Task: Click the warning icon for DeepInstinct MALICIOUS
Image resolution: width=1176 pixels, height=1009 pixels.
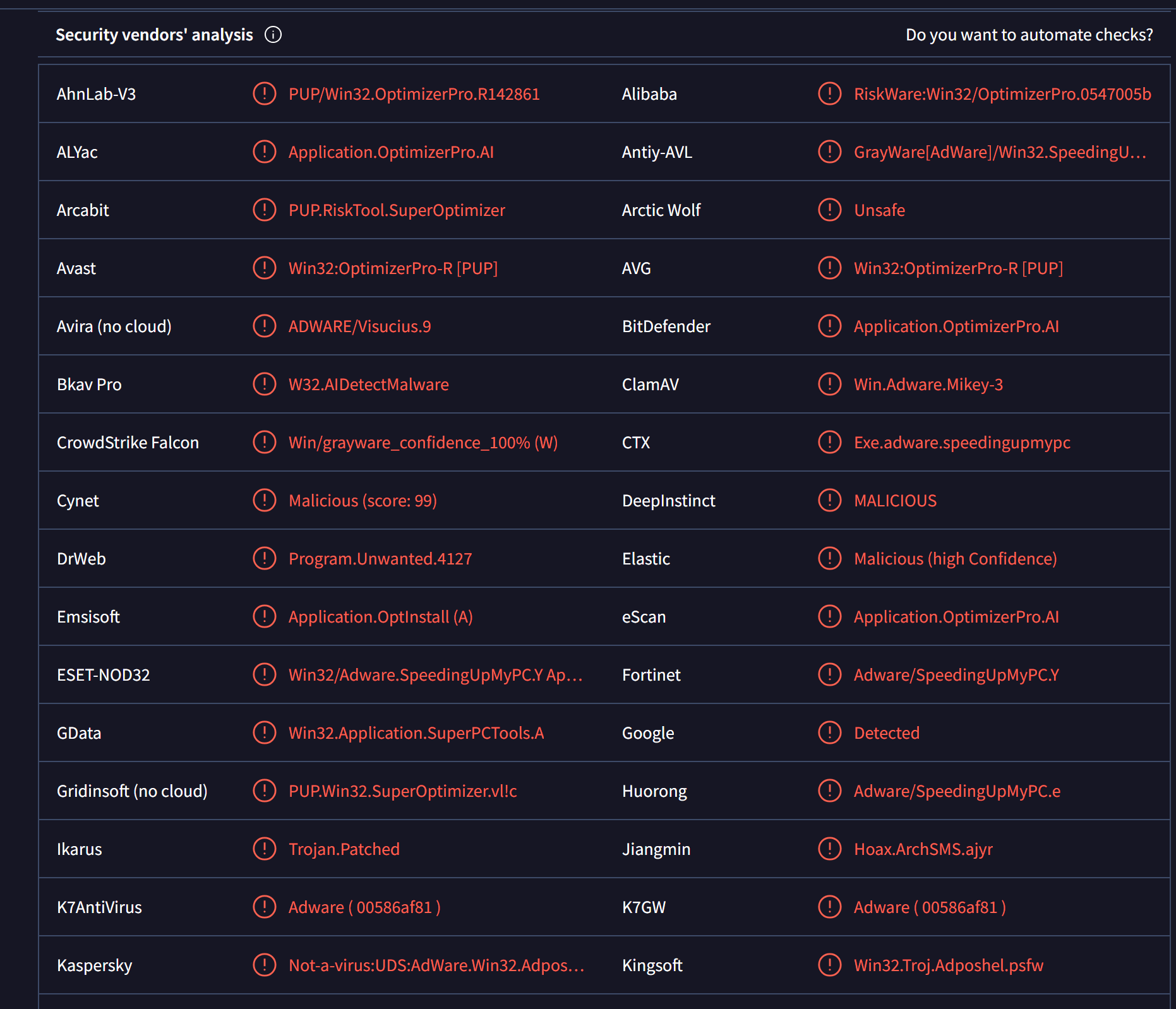Action: 830,500
